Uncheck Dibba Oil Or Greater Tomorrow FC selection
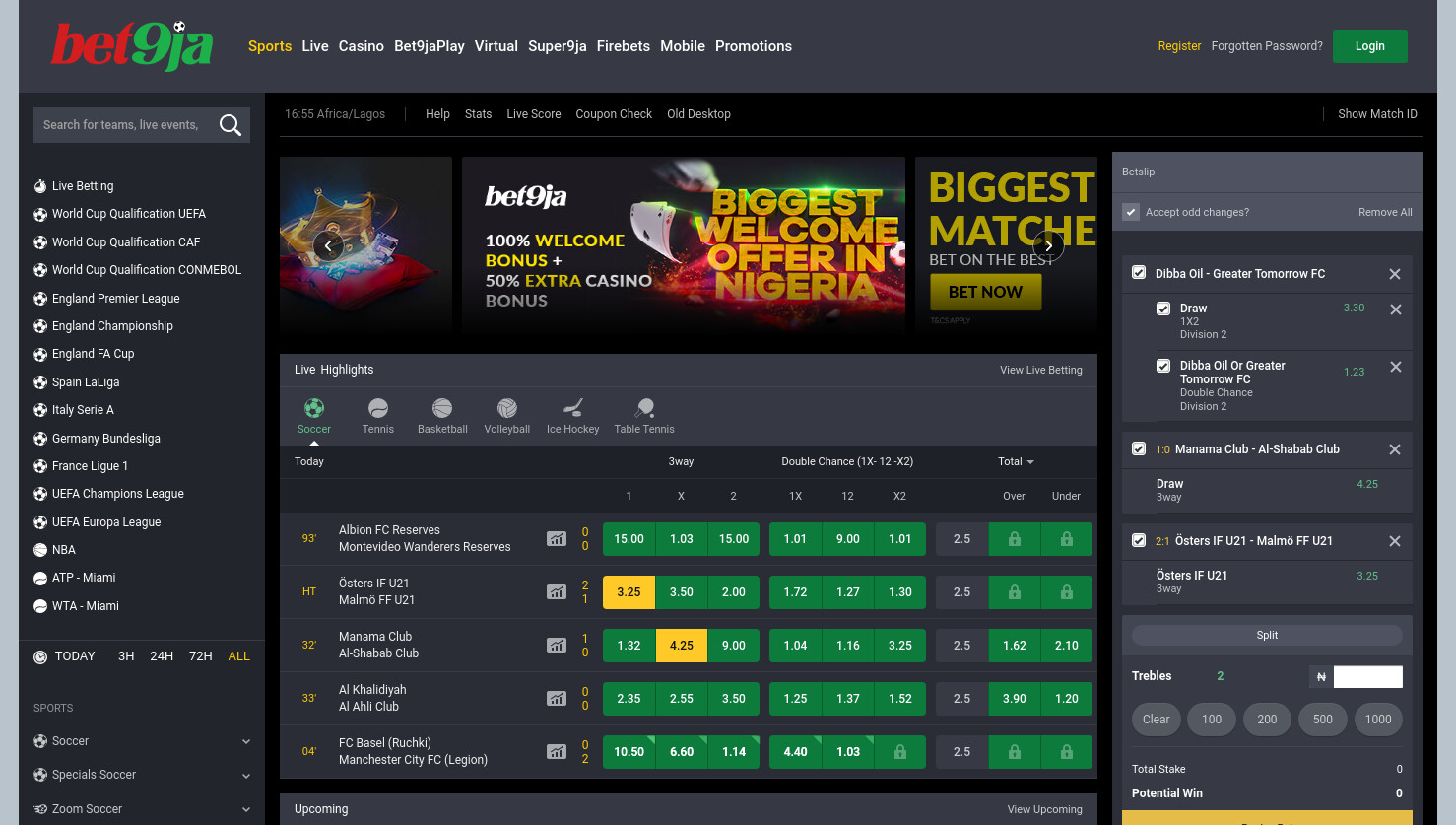 point(1163,366)
